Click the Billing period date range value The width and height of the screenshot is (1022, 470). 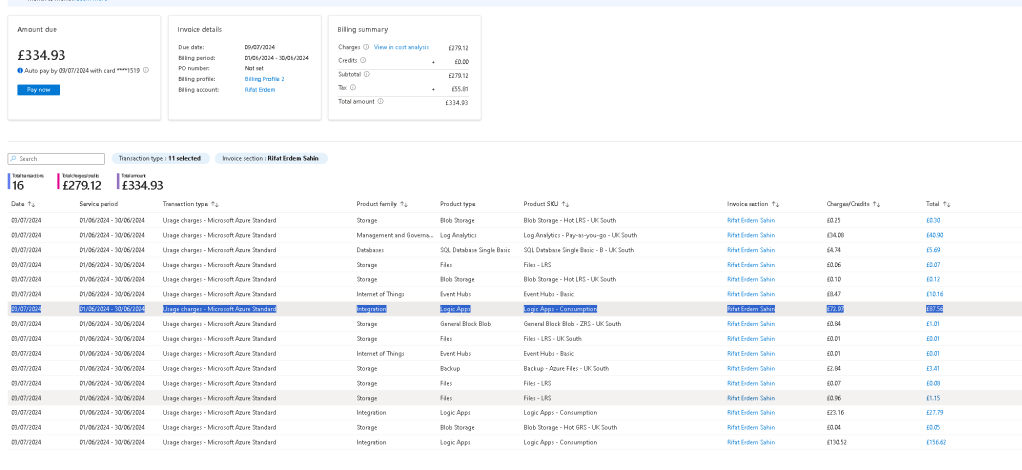[x=276, y=58]
